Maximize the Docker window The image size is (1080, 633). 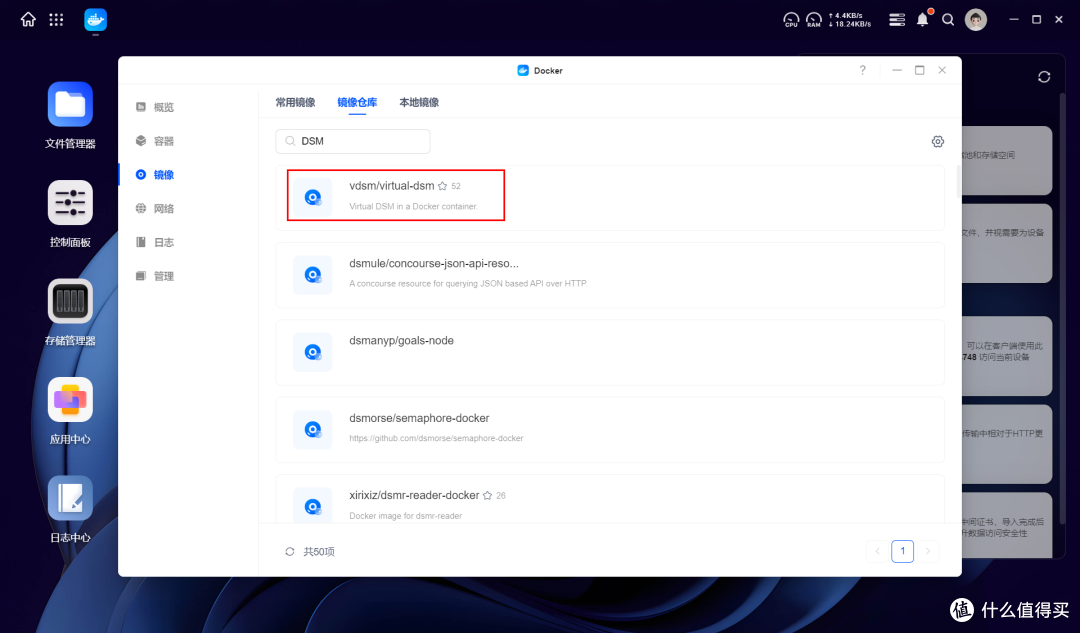click(920, 70)
